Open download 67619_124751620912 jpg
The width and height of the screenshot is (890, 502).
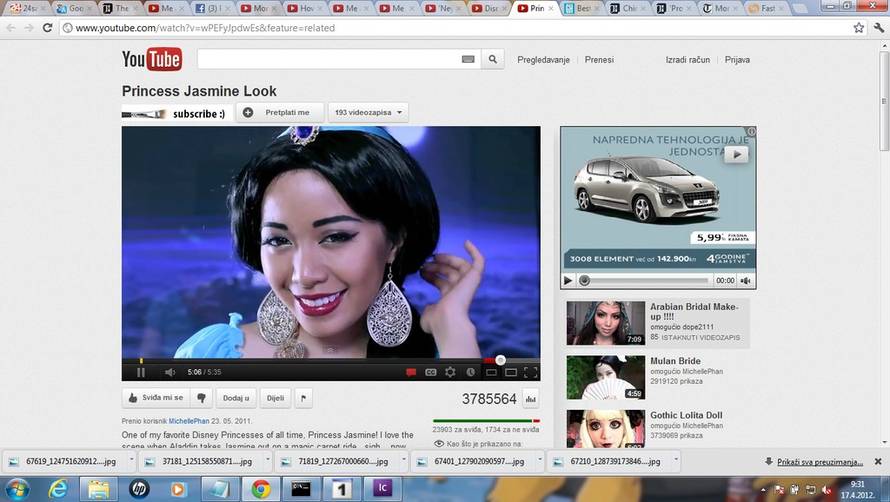(x=64, y=462)
